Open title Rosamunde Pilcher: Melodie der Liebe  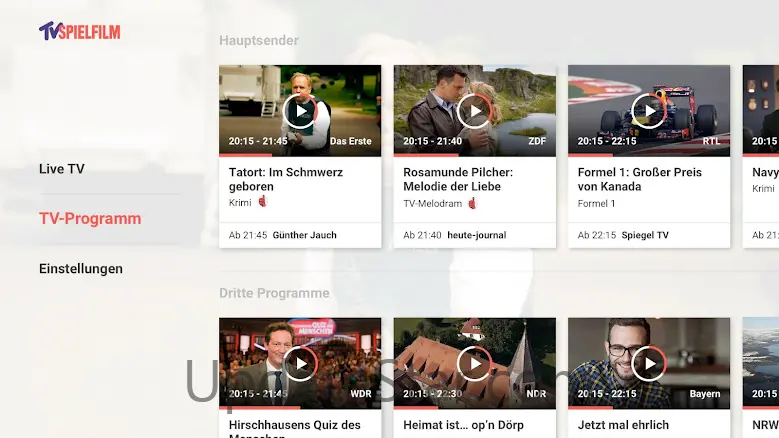click(458, 179)
